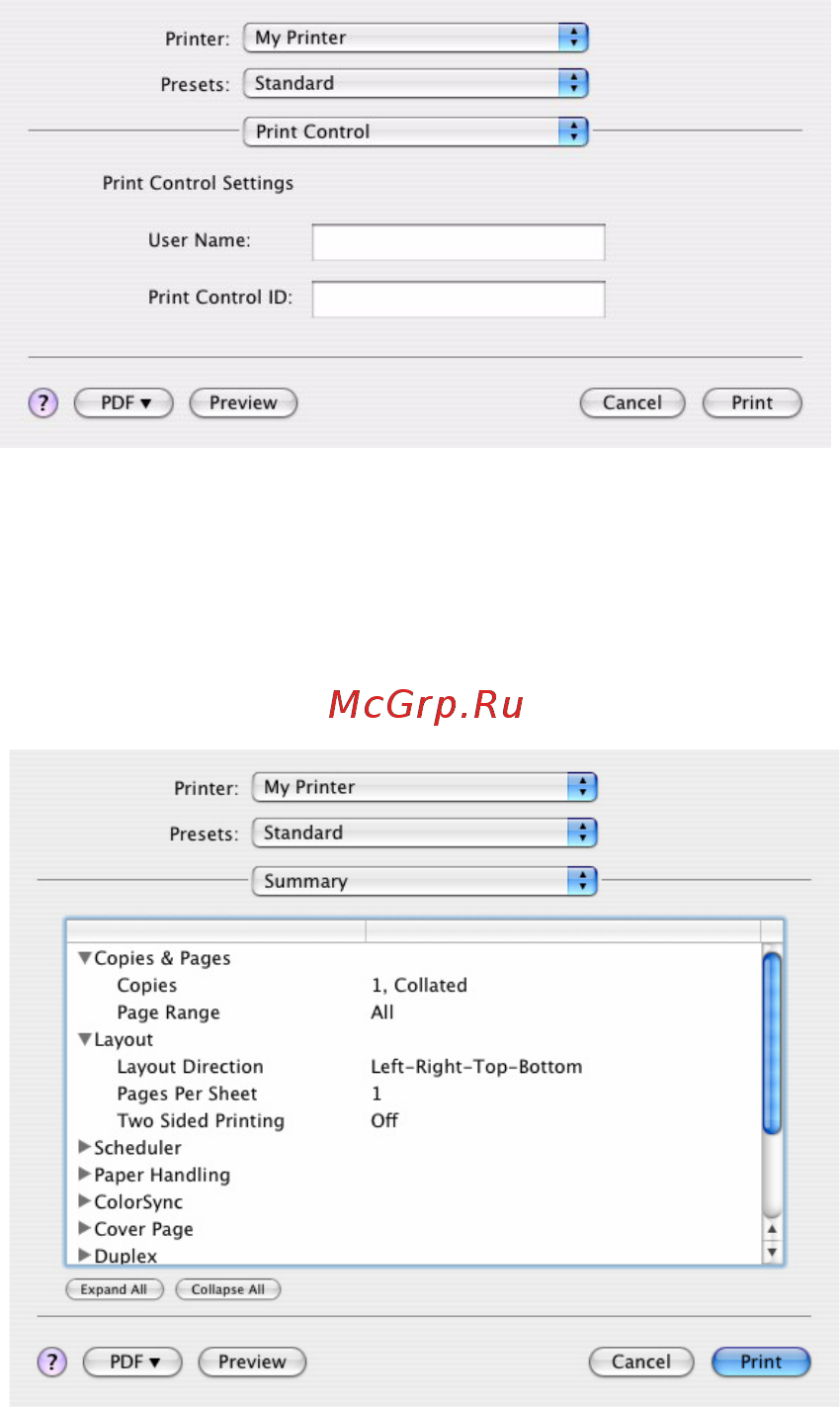Viewport: 840px width, 1407px height.
Task: Click Preview in Print Control dialog
Action: coord(243,402)
